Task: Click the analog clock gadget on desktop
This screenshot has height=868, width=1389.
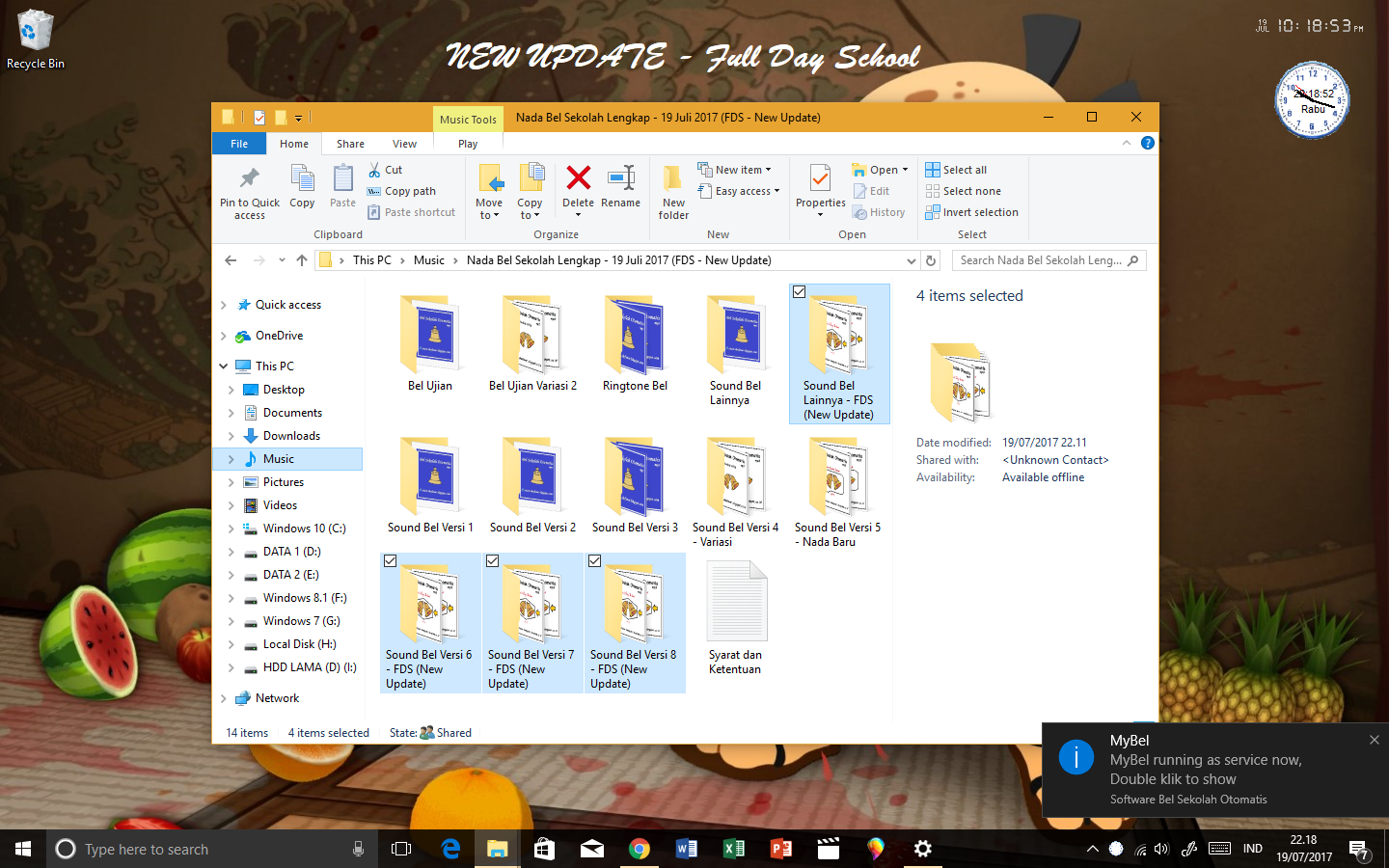Action: click(x=1312, y=99)
